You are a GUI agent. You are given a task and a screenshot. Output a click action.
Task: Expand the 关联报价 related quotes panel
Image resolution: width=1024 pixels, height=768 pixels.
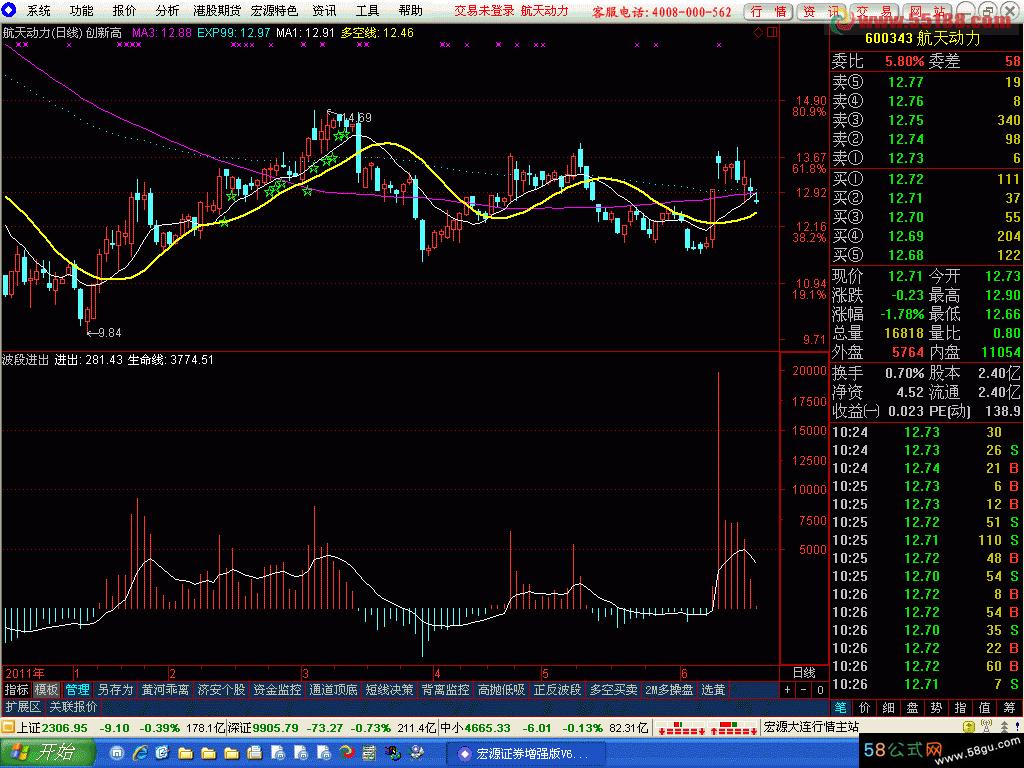(x=74, y=707)
